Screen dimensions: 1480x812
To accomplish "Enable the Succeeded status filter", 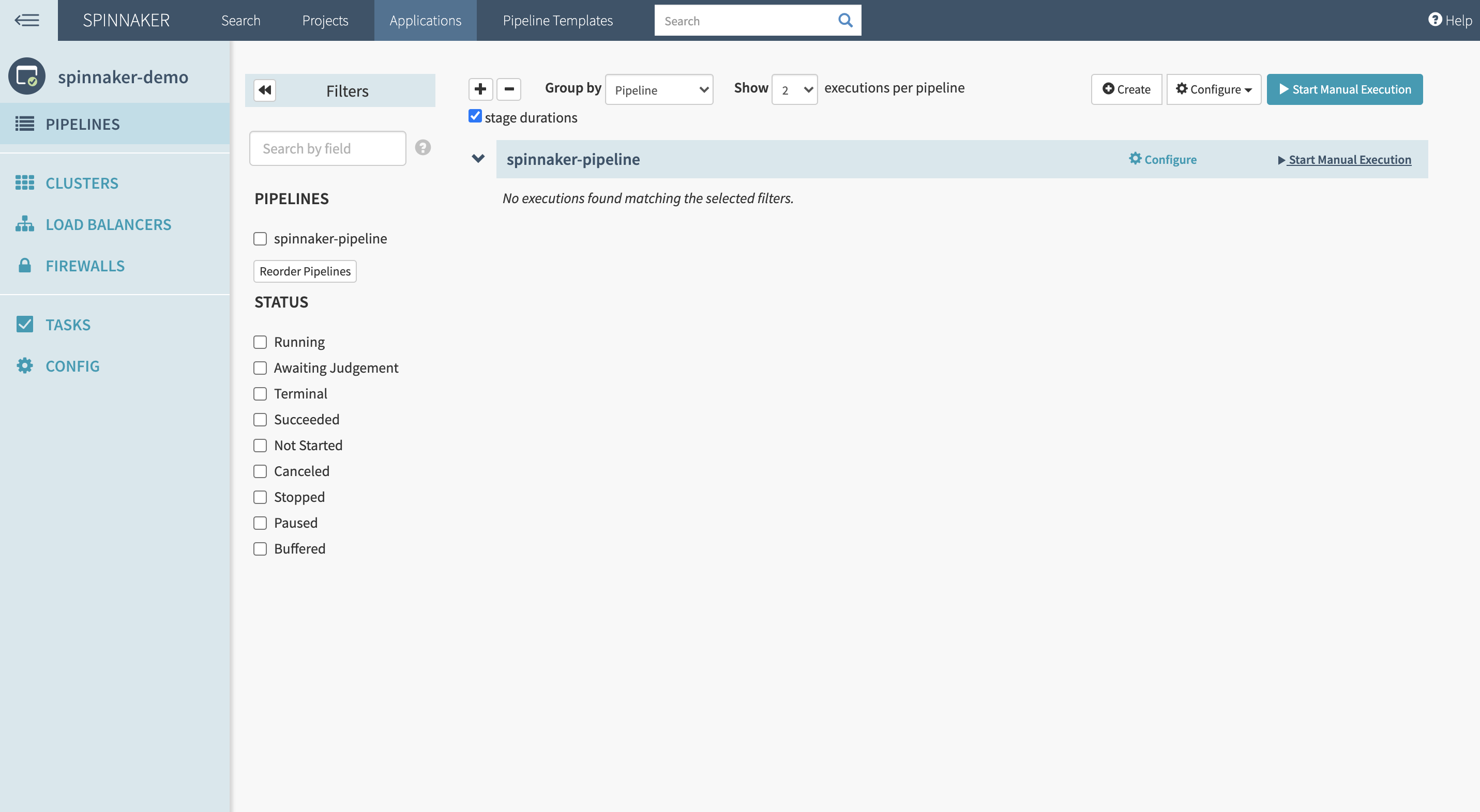I will pos(260,420).
